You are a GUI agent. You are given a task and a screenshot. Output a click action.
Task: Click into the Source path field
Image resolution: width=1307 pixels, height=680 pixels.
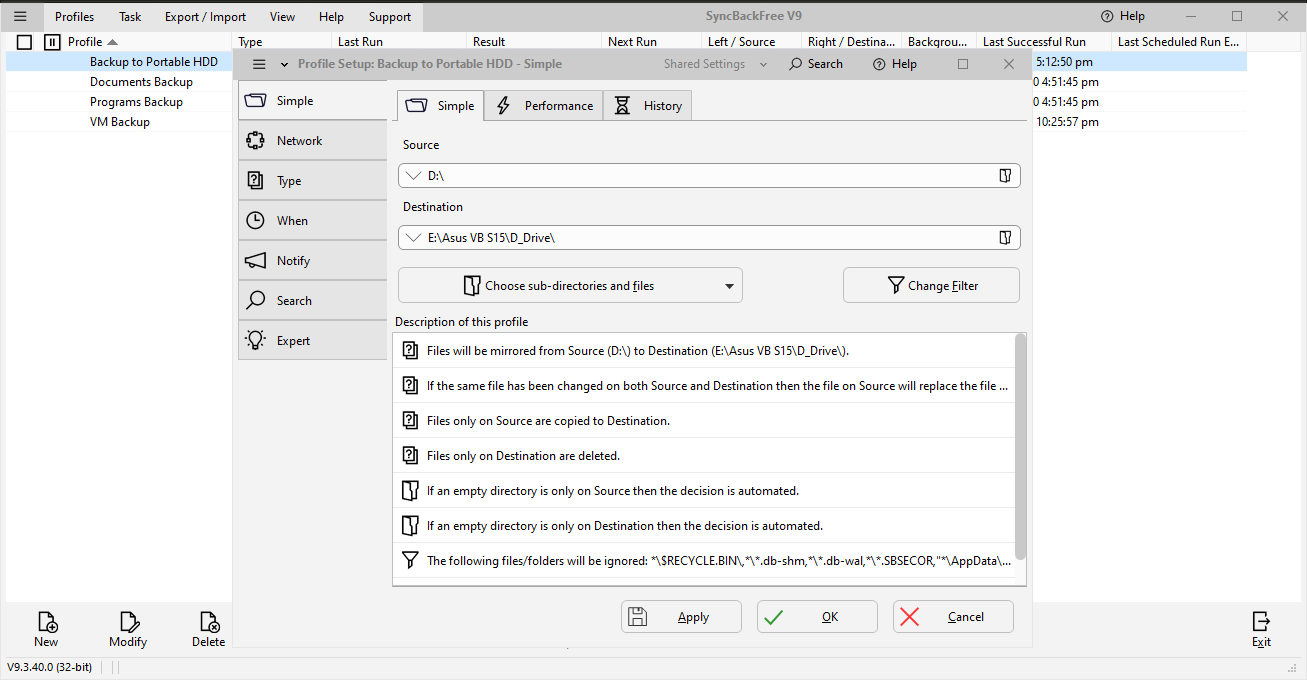(x=709, y=176)
